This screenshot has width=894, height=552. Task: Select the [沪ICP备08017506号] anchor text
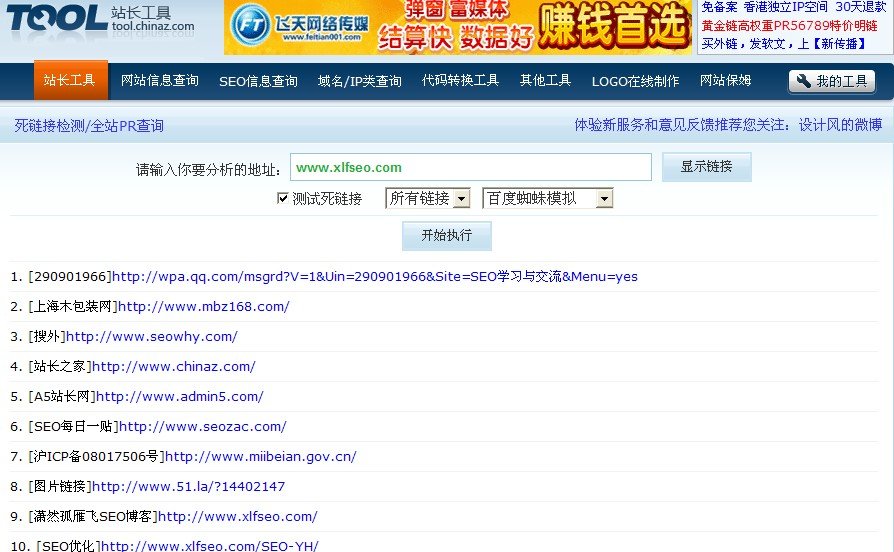coord(96,457)
